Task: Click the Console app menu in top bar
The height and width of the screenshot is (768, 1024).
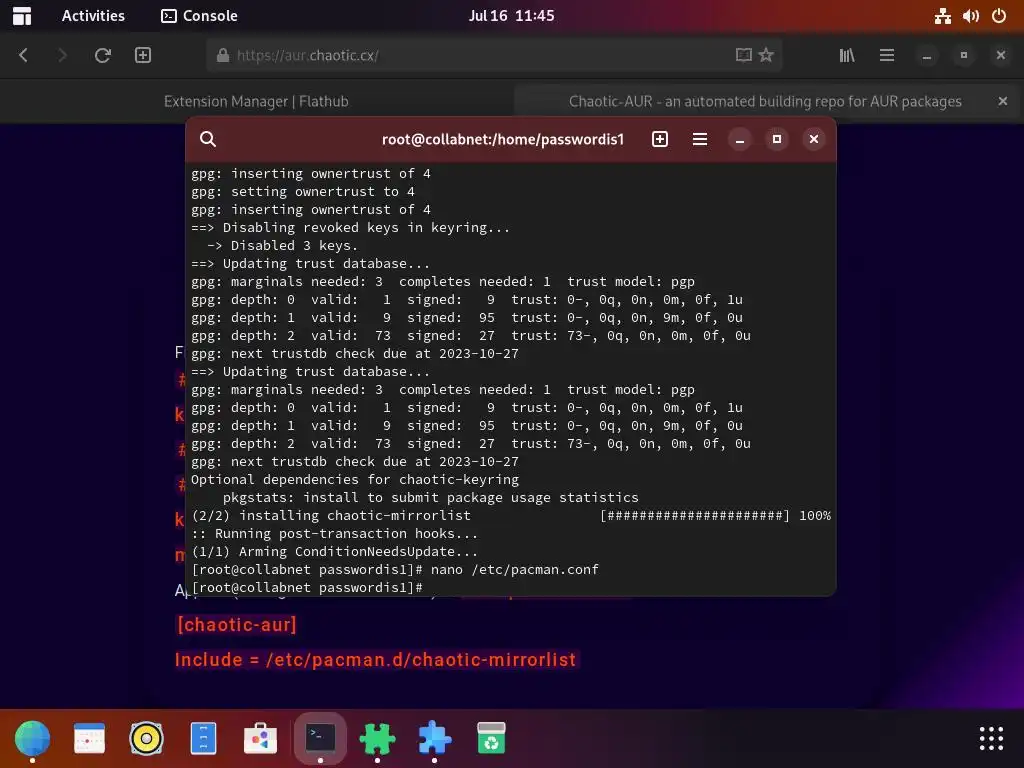Action: tap(199, 16)
